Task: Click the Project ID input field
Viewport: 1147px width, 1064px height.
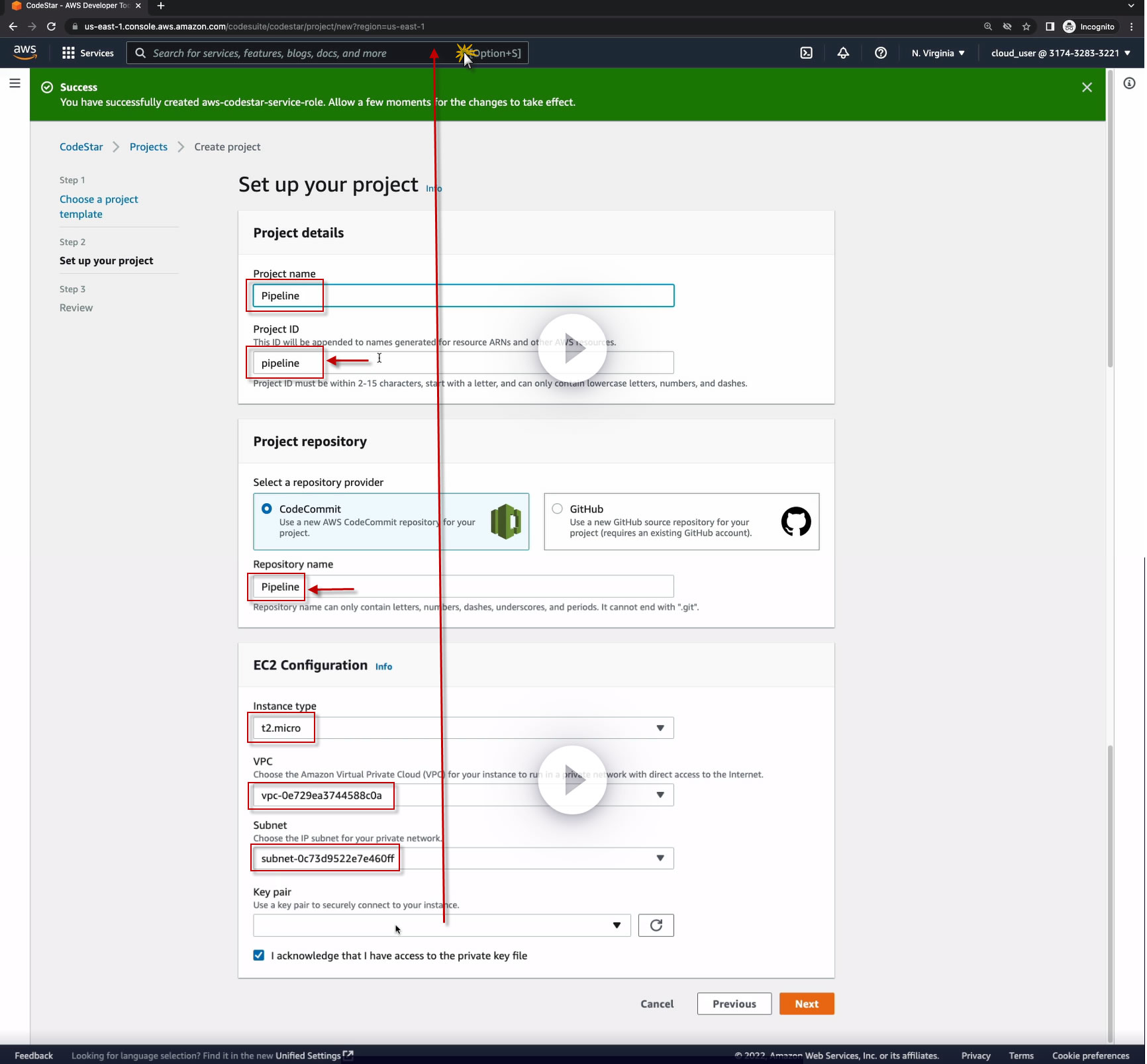Action: tap(463, 363)
